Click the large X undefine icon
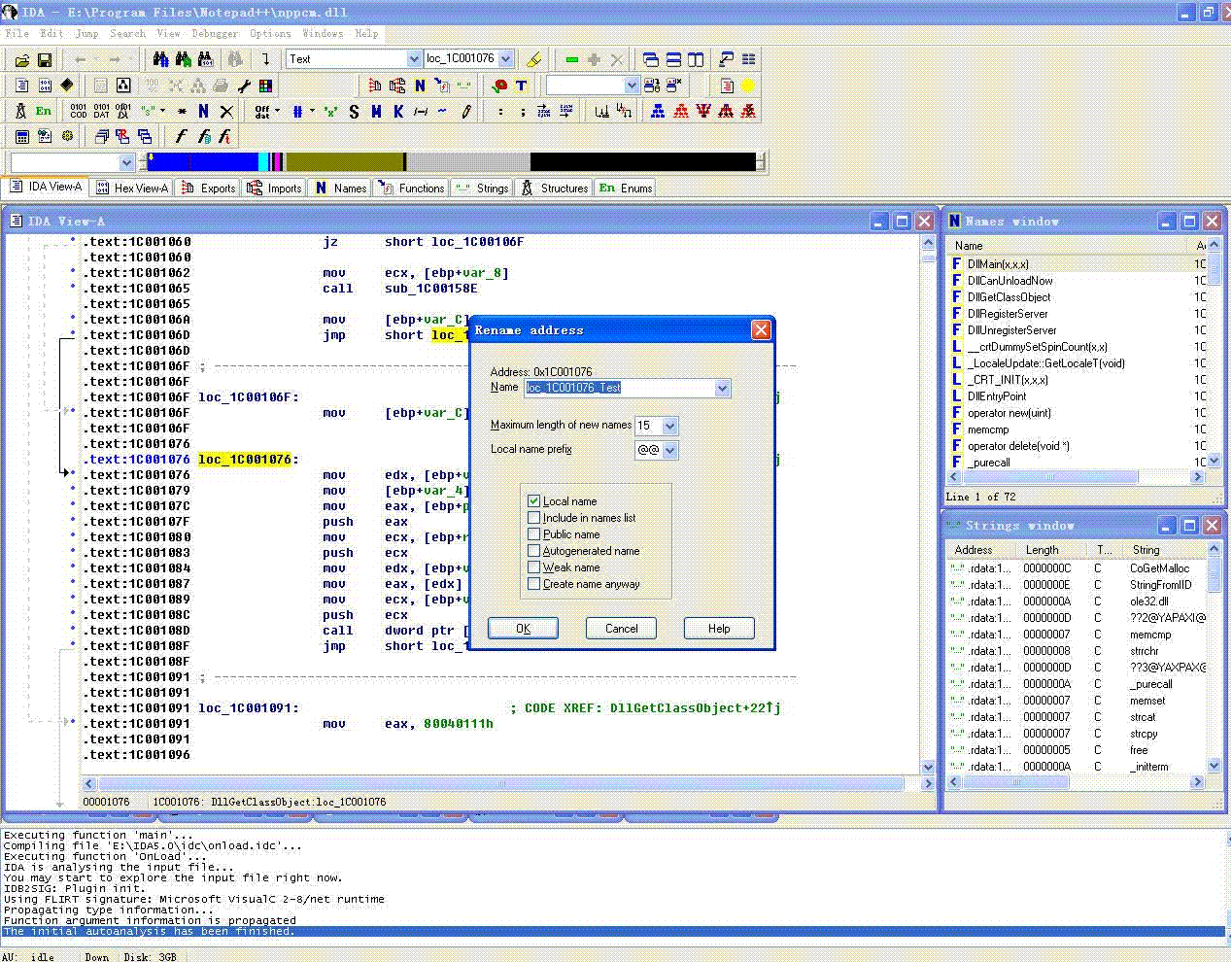Screen dimensions: 1232x962 (226, 112)
